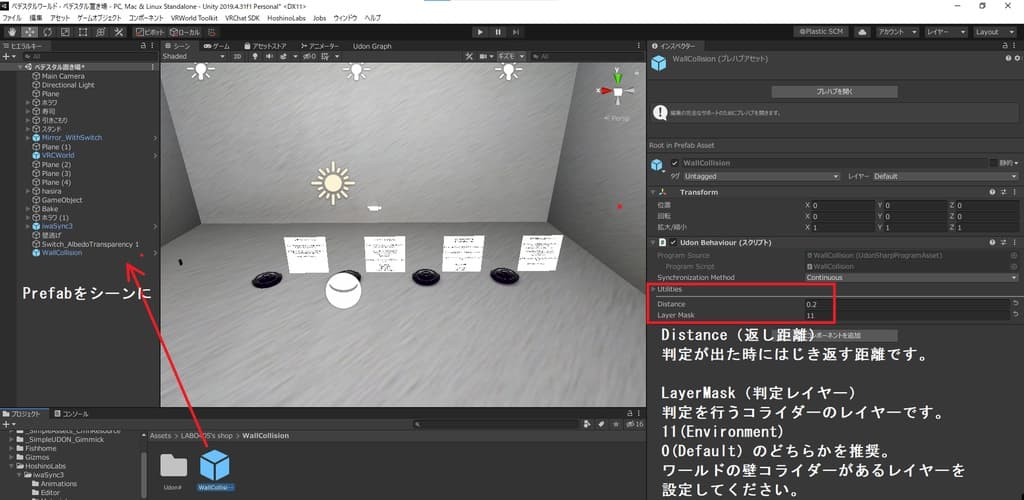The width and height of the screenshot is (1024, 500).
Task: Lock the Hierarchy panel
Action: [144, 46]
